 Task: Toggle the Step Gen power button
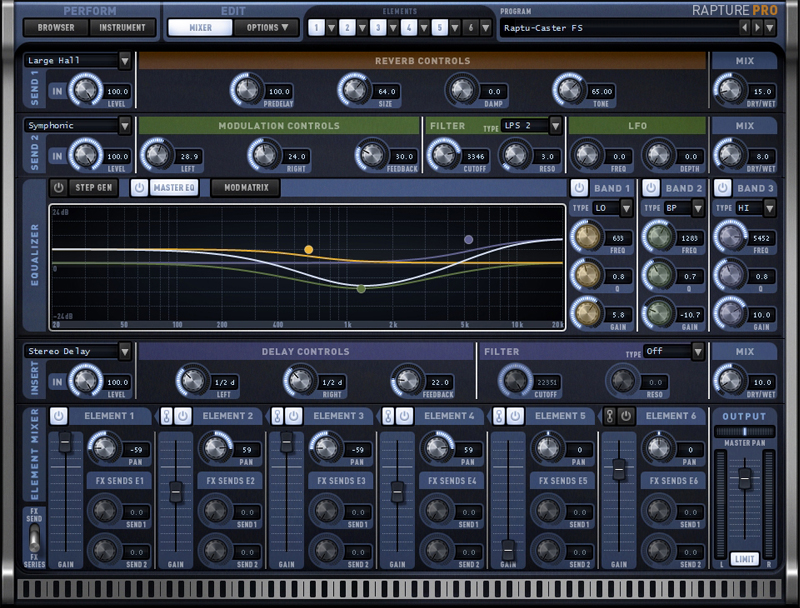point(58,187)
